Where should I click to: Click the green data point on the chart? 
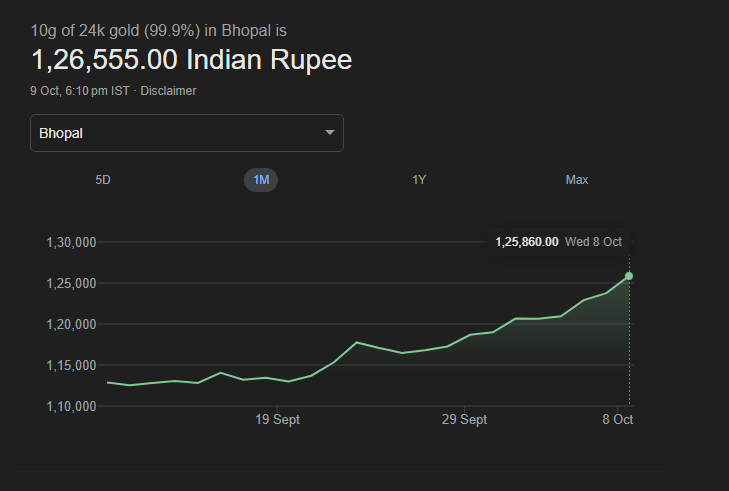click(x=629, y=276)
